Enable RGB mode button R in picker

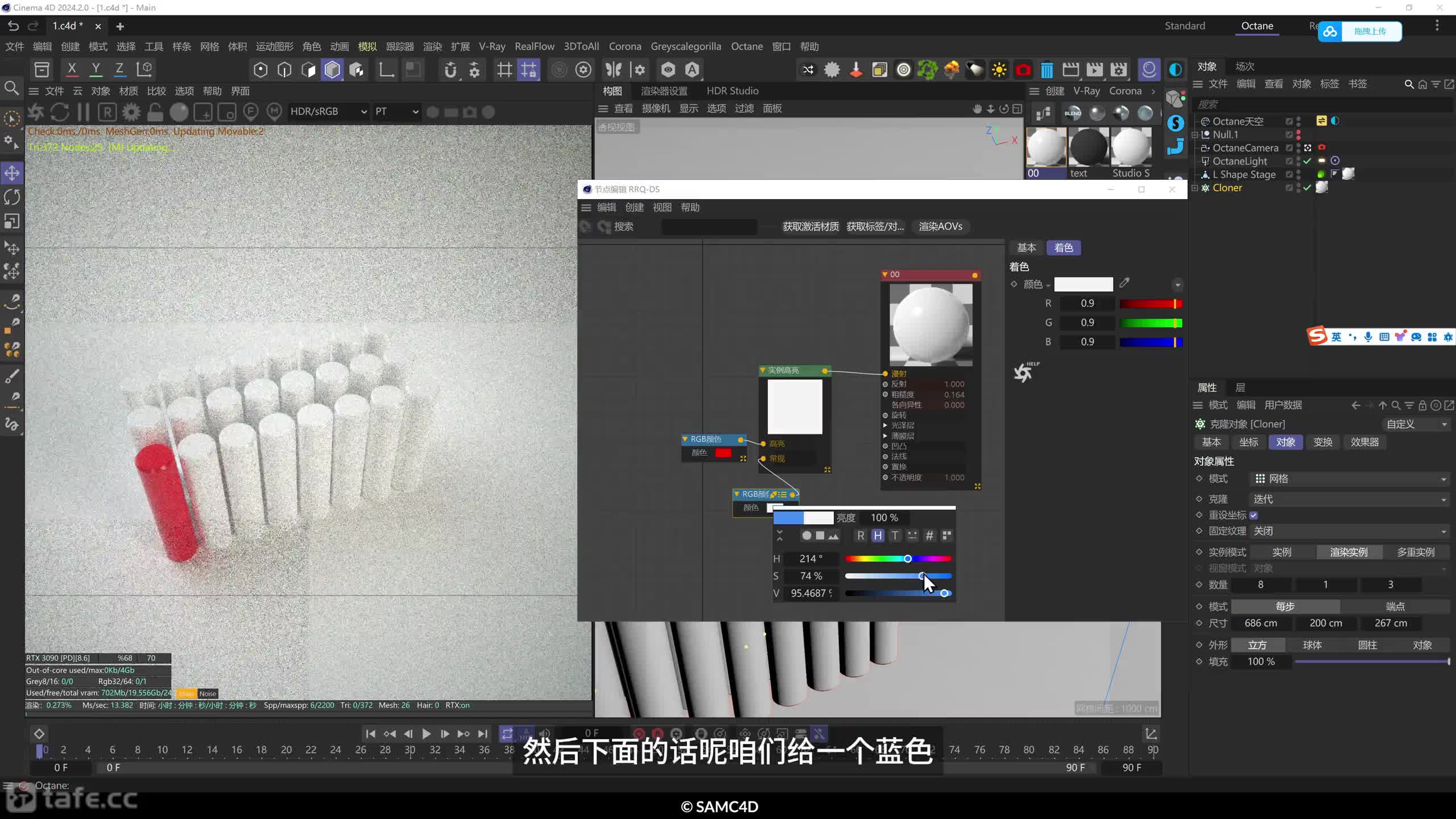(x=861, y=536)
